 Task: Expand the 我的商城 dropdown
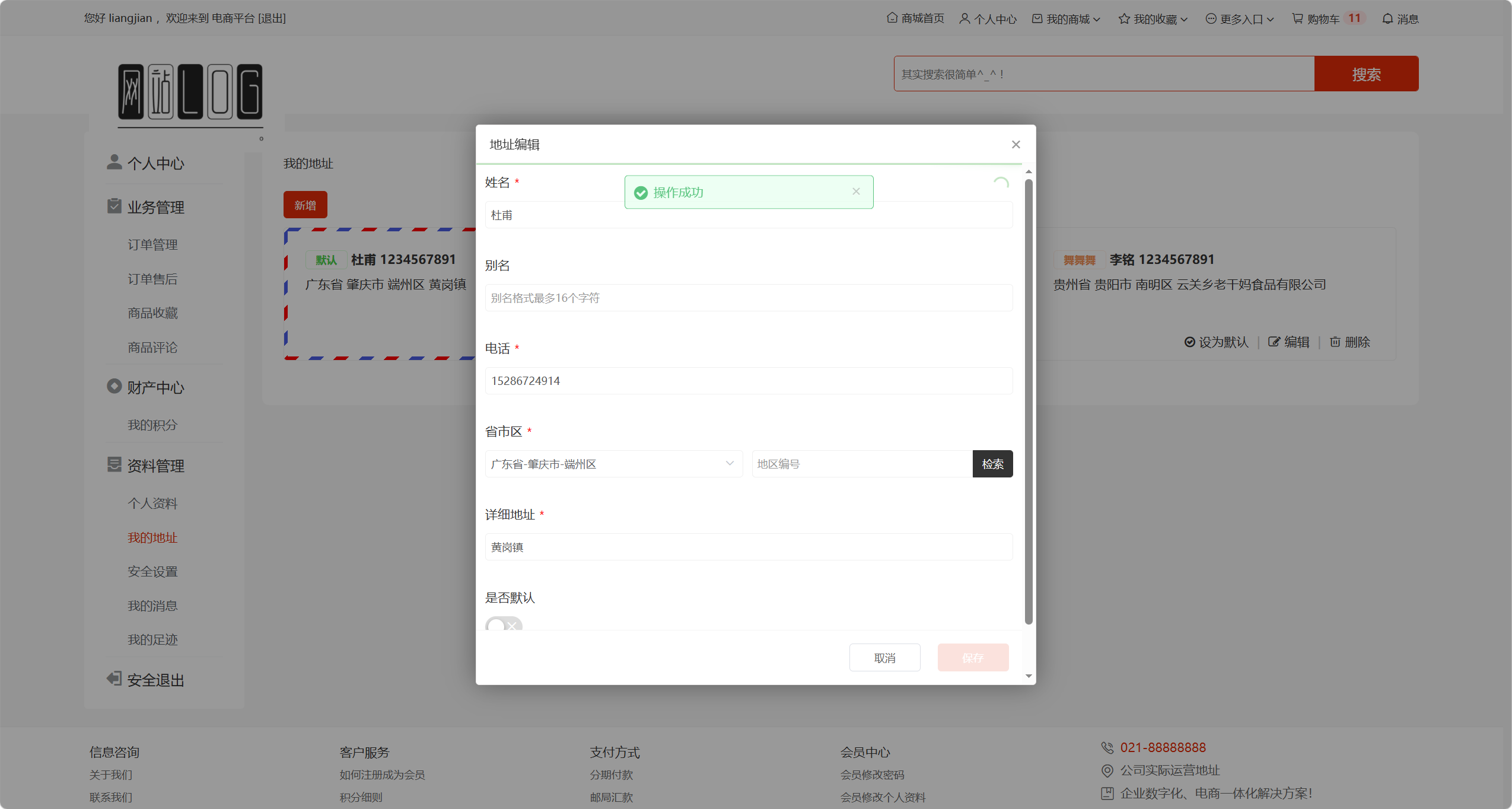[x=1066, y=19]
